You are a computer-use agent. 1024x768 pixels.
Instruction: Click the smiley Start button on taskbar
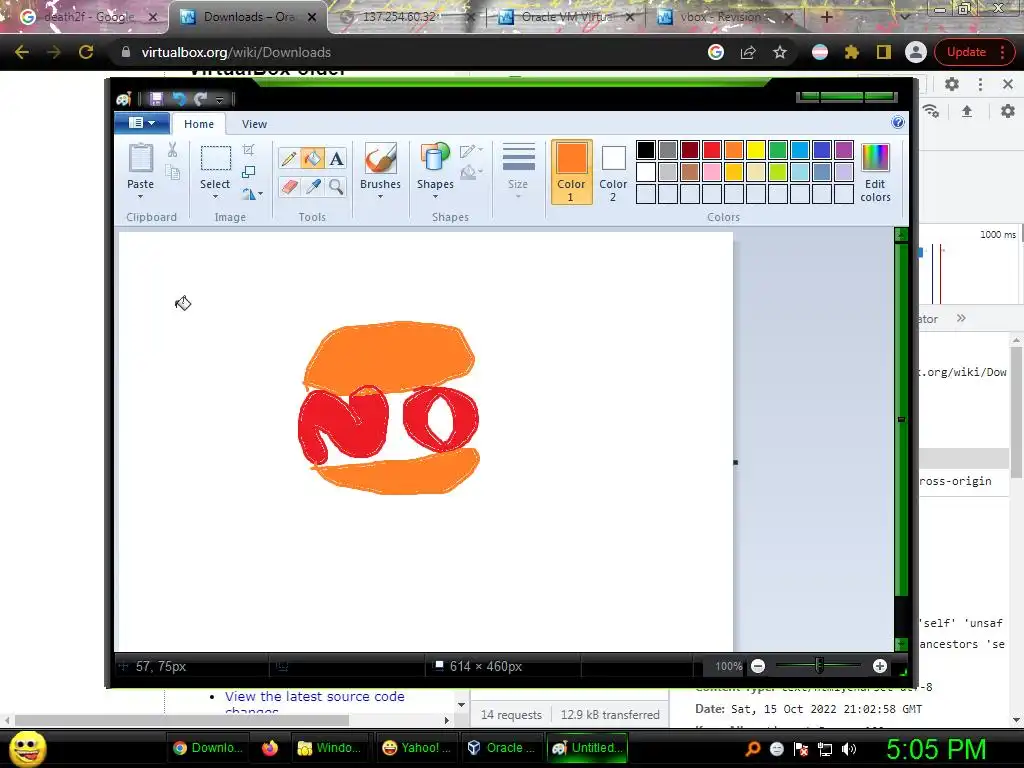coord(27,748)
